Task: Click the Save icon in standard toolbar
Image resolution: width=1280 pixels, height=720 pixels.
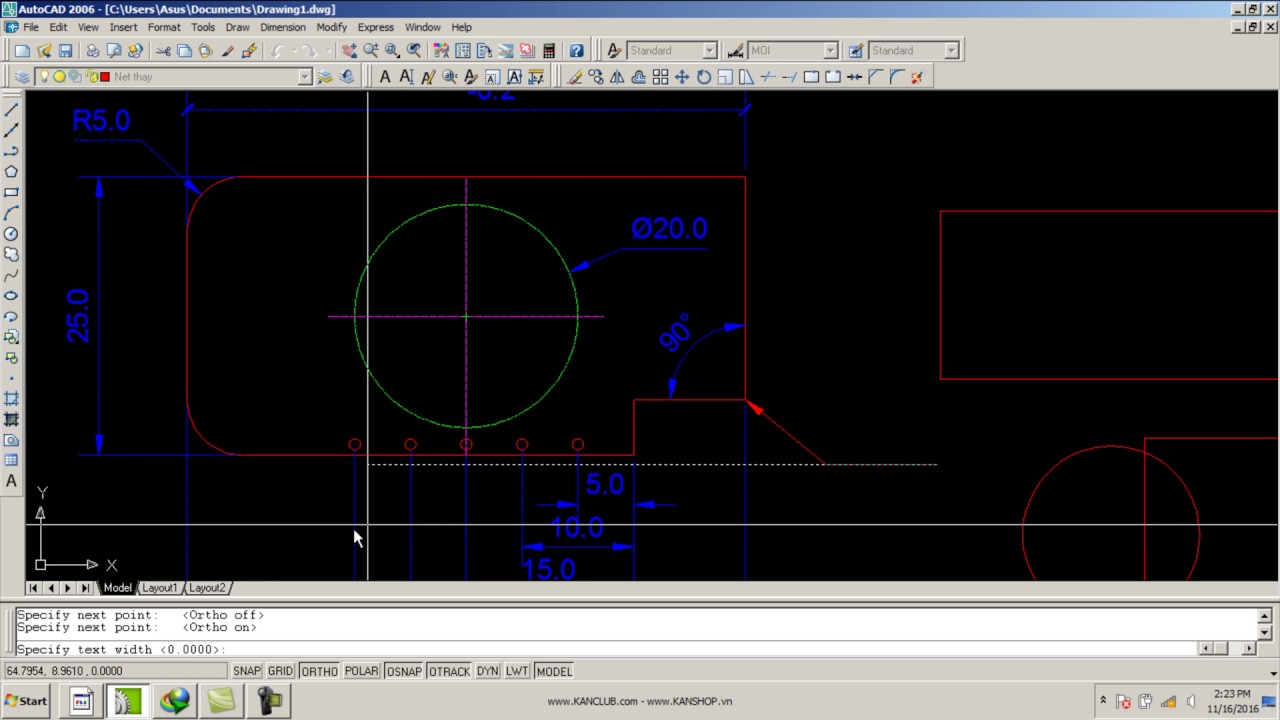Action: 66,51
